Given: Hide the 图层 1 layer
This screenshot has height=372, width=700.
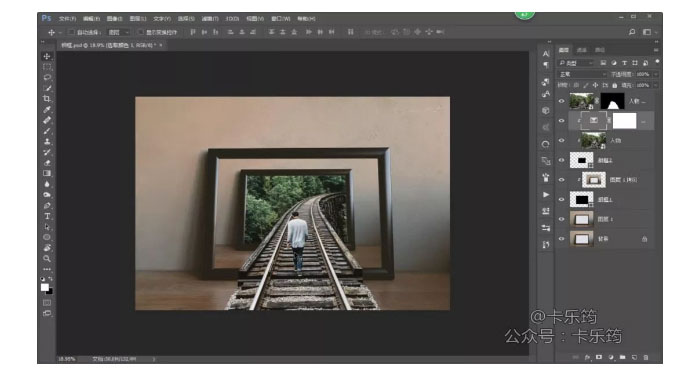Looking at the screenshot, I should coord(562,219).
